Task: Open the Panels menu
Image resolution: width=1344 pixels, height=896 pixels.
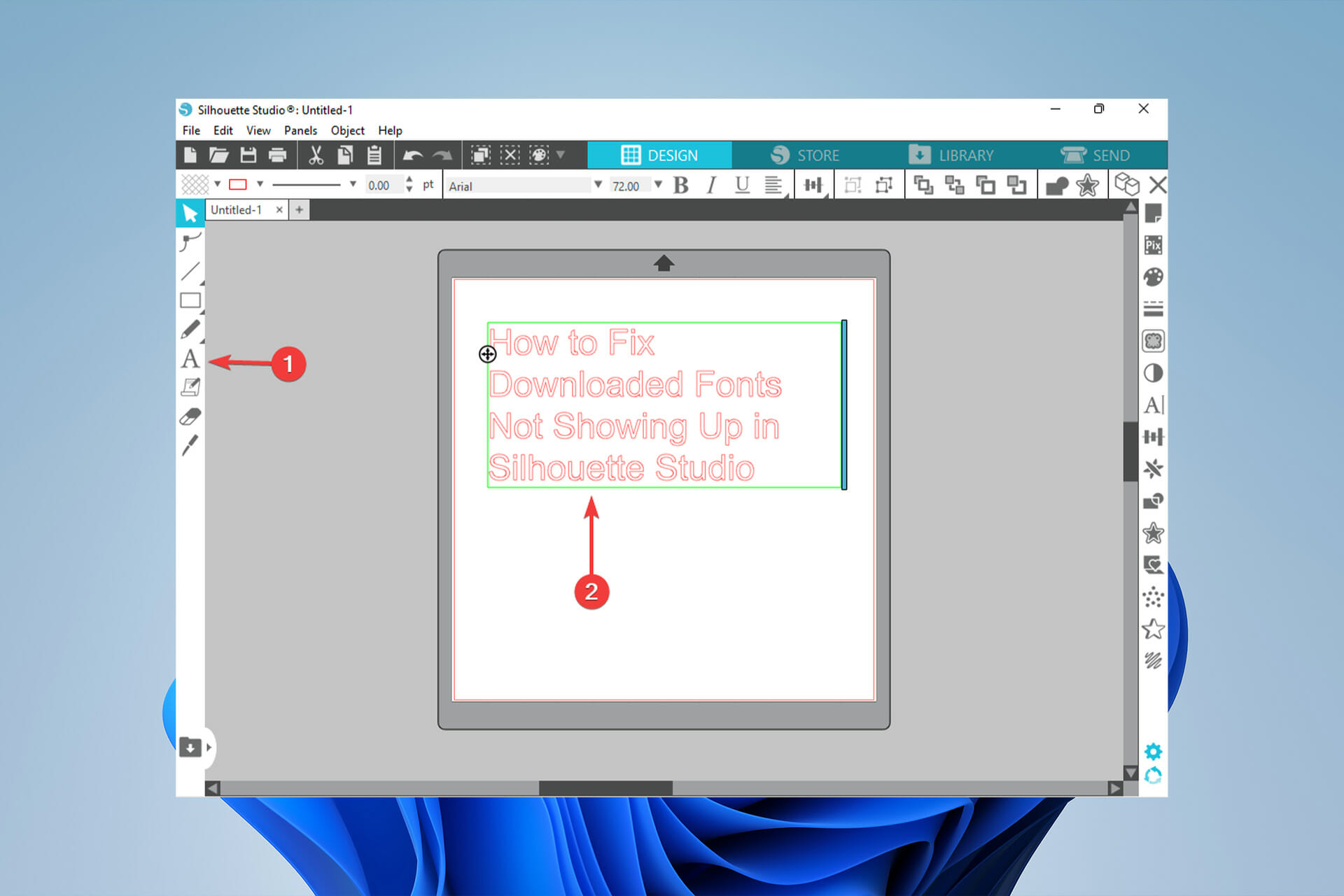Action: pyautogui.click(x=300, y=130)
